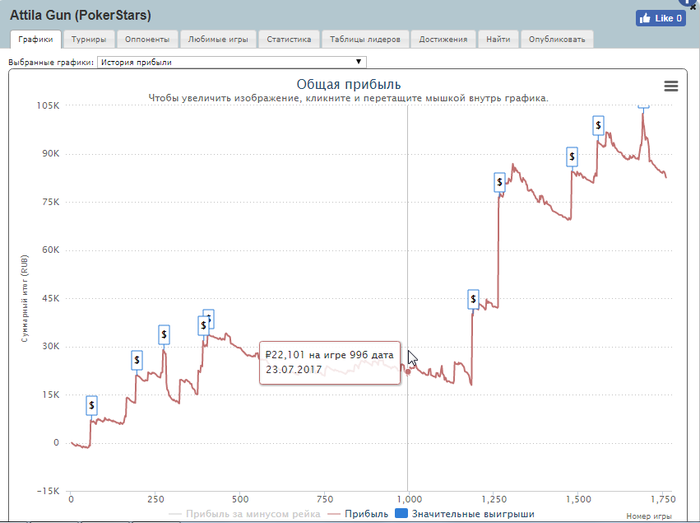The height and width of the screenshot is (523, 700).
Task: Click the blue Значительные выигрыши legend swatch
Action: (401, 514)
